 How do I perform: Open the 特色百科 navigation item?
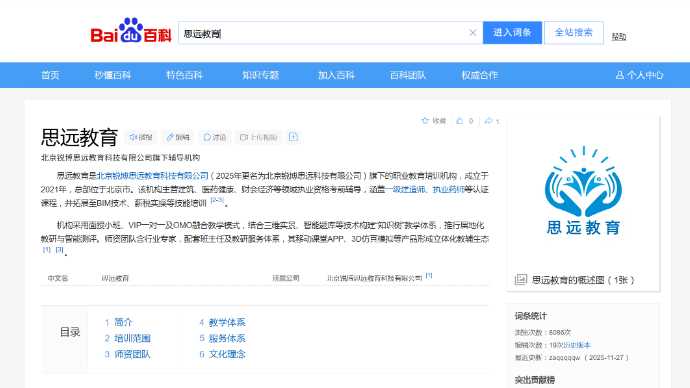[x=184, y=75]
